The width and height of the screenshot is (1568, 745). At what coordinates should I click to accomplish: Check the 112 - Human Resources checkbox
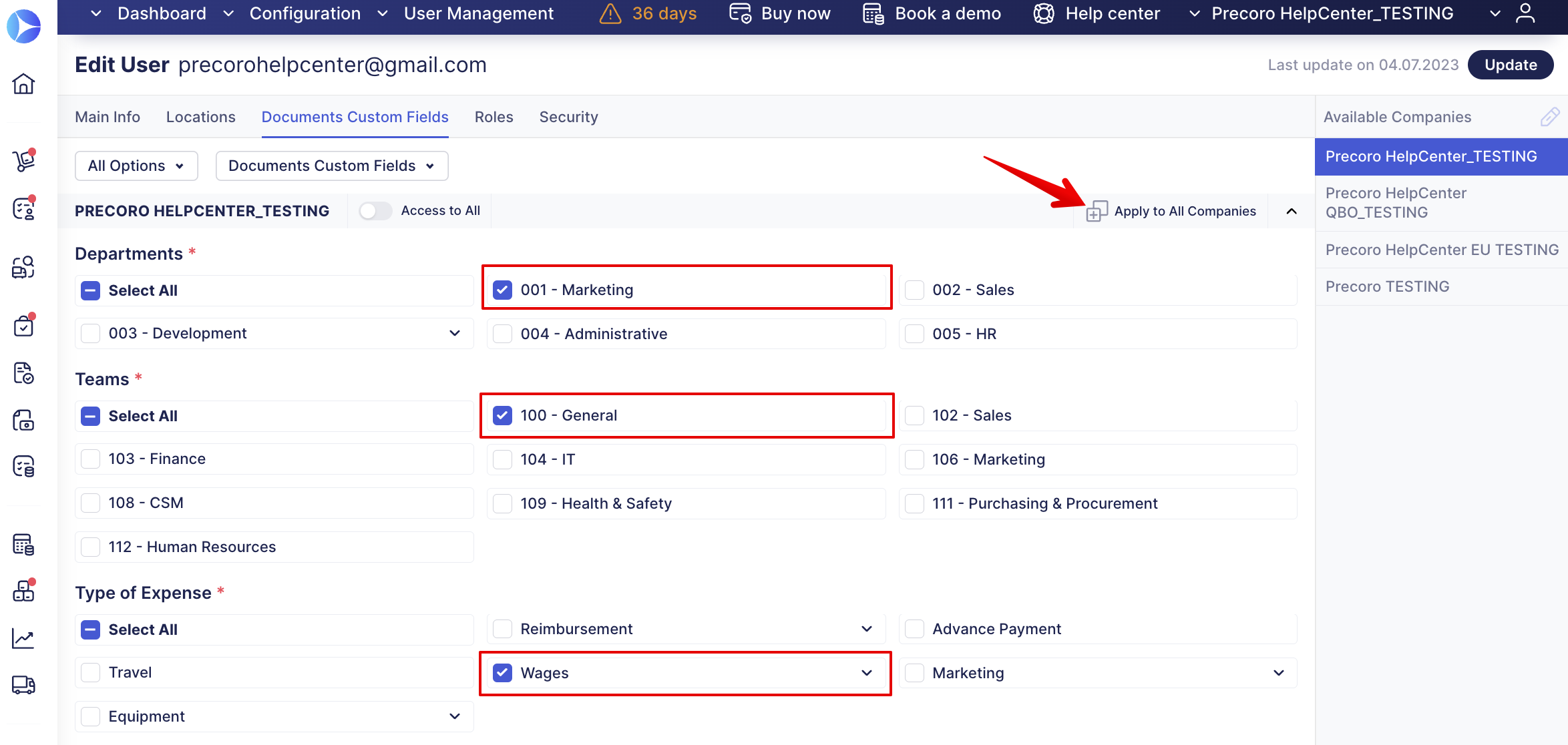pos(90,547)
